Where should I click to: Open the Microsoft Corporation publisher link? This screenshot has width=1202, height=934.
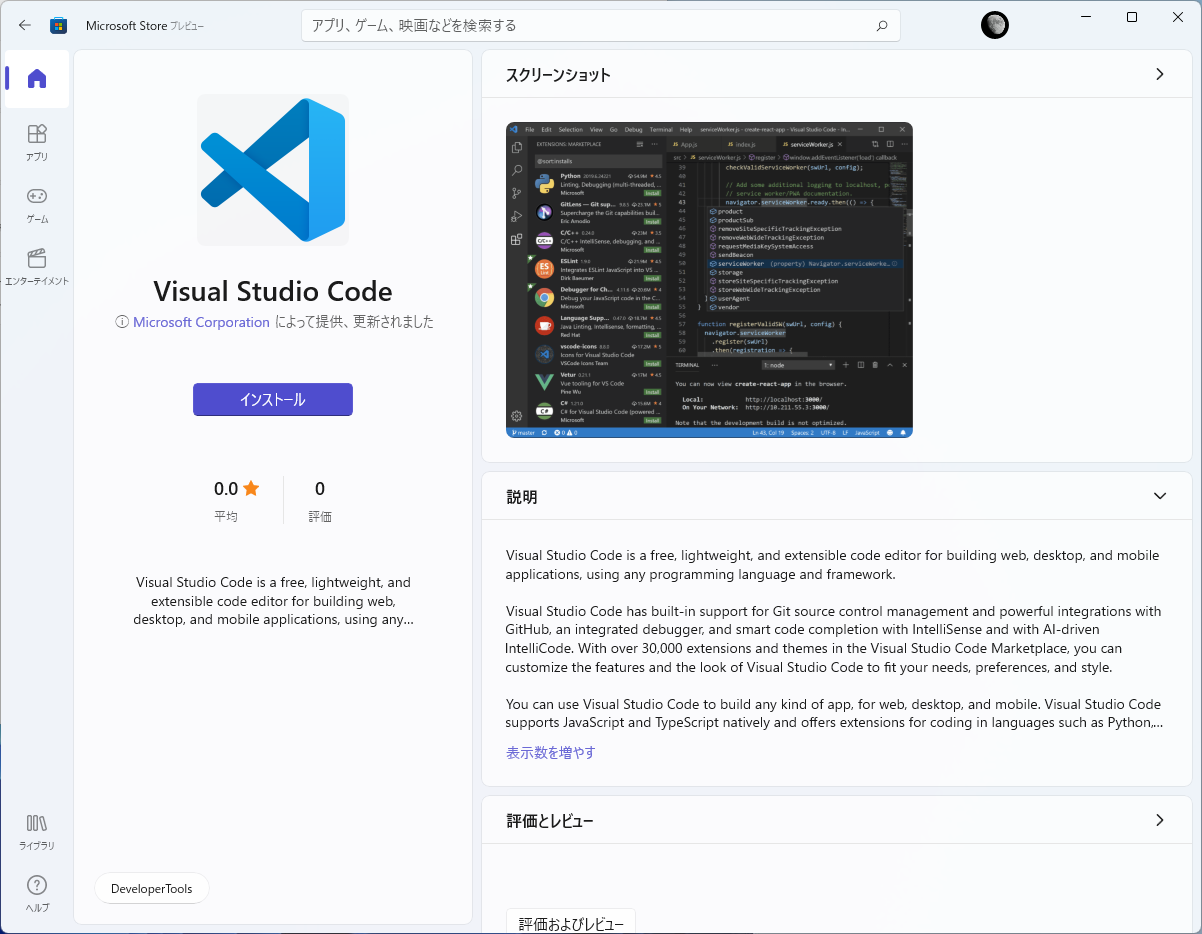point(201,322)
